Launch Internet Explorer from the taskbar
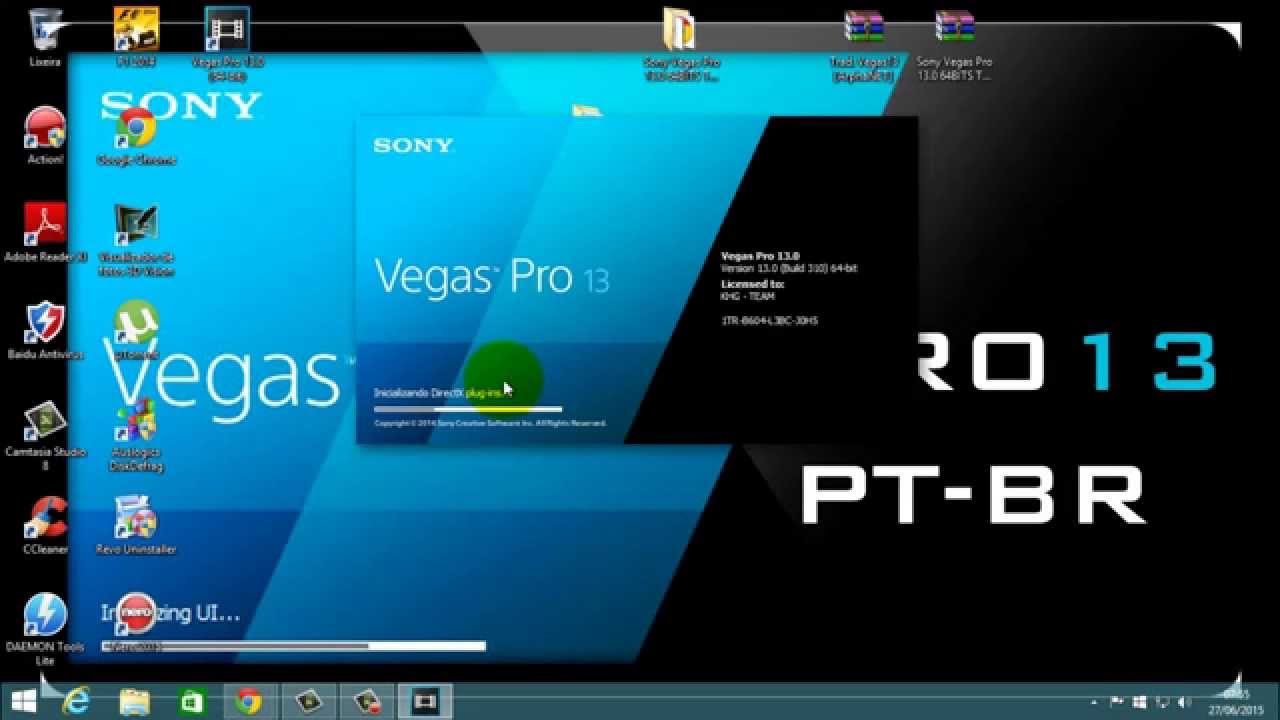 76,701
